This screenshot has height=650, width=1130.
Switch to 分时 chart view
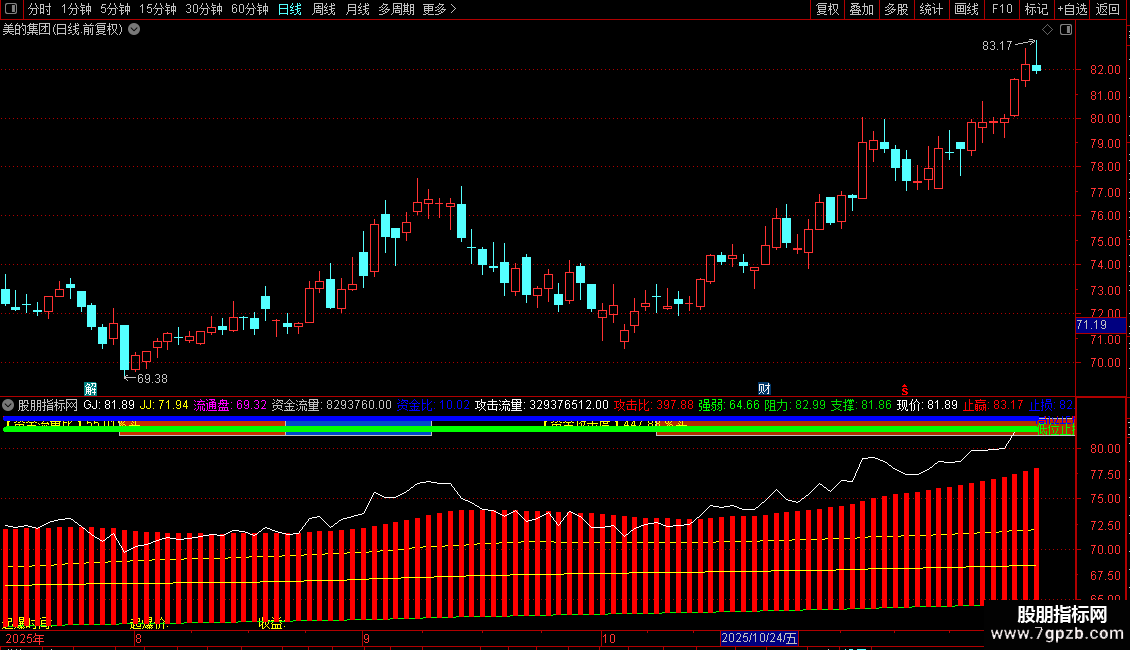[40, 9]
